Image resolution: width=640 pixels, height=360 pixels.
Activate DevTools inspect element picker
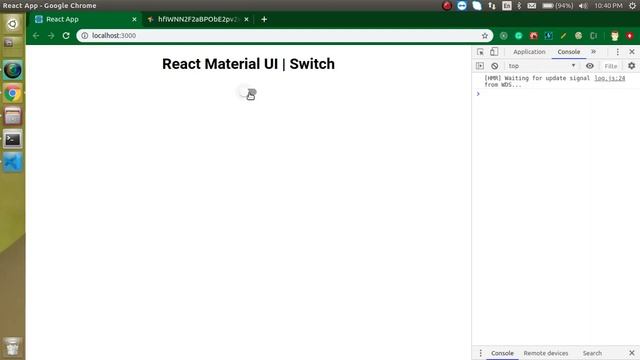[480, 52]
